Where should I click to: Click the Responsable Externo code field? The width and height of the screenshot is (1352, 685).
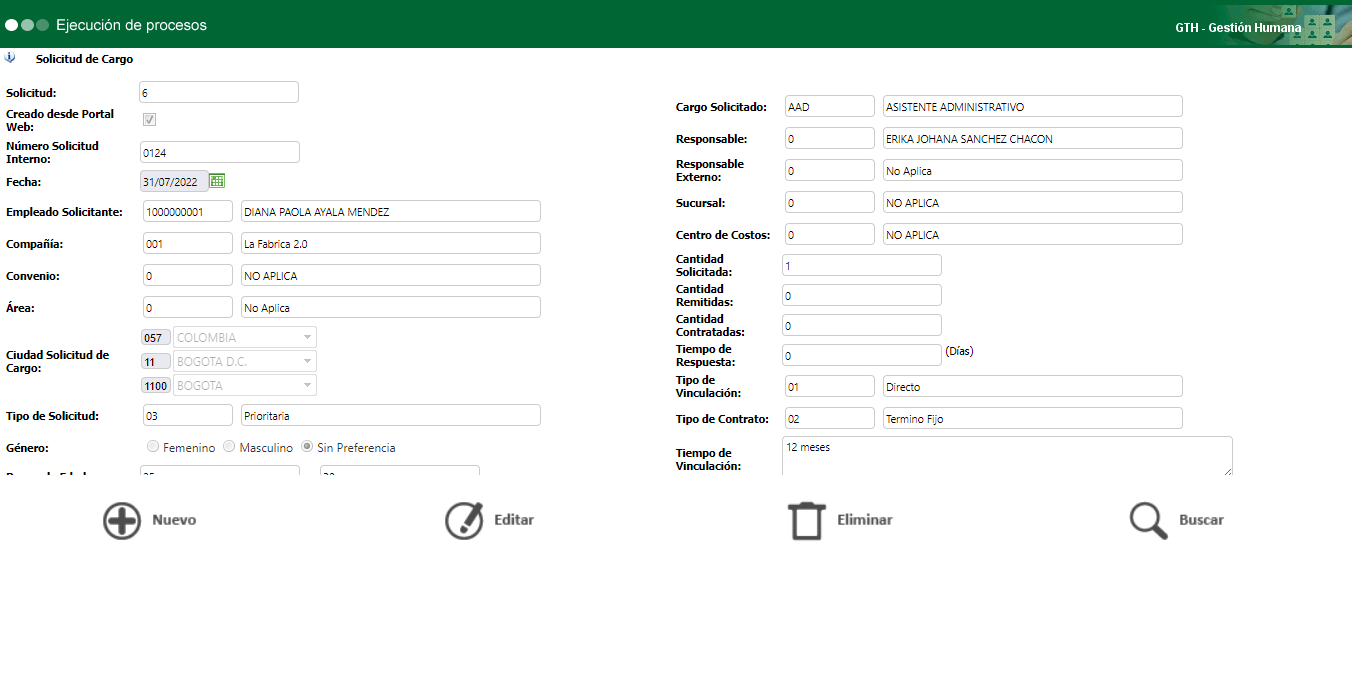coord(830,170)
